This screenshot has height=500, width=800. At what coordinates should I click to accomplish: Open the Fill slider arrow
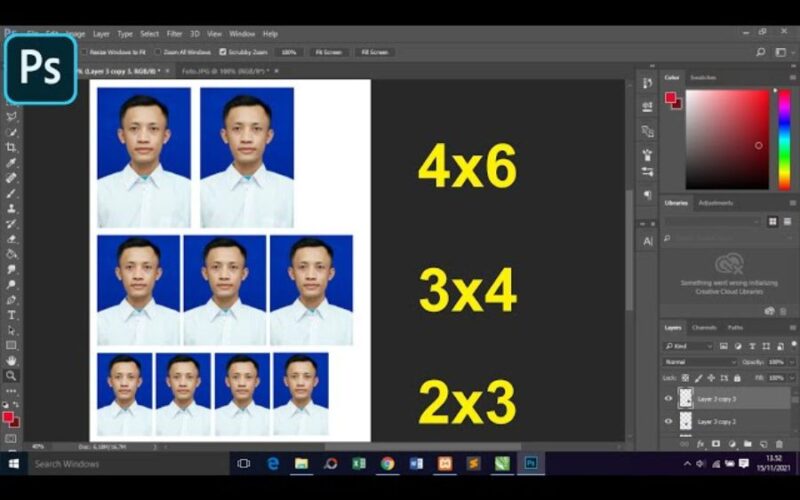point(792,378)
